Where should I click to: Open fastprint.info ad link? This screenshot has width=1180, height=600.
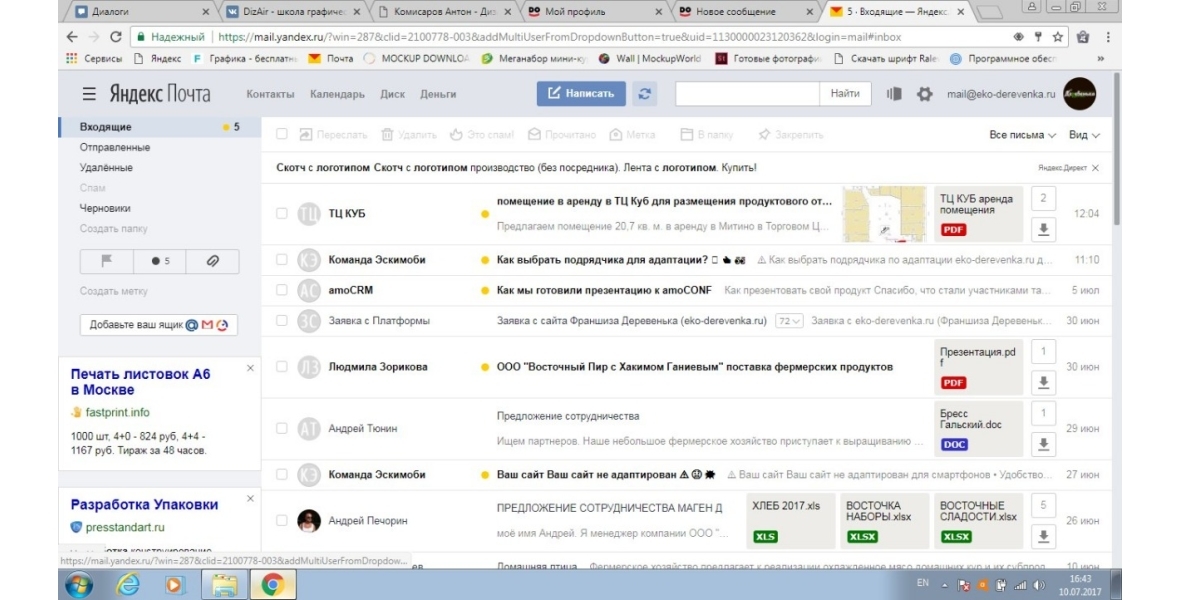[x=117, y=413]
